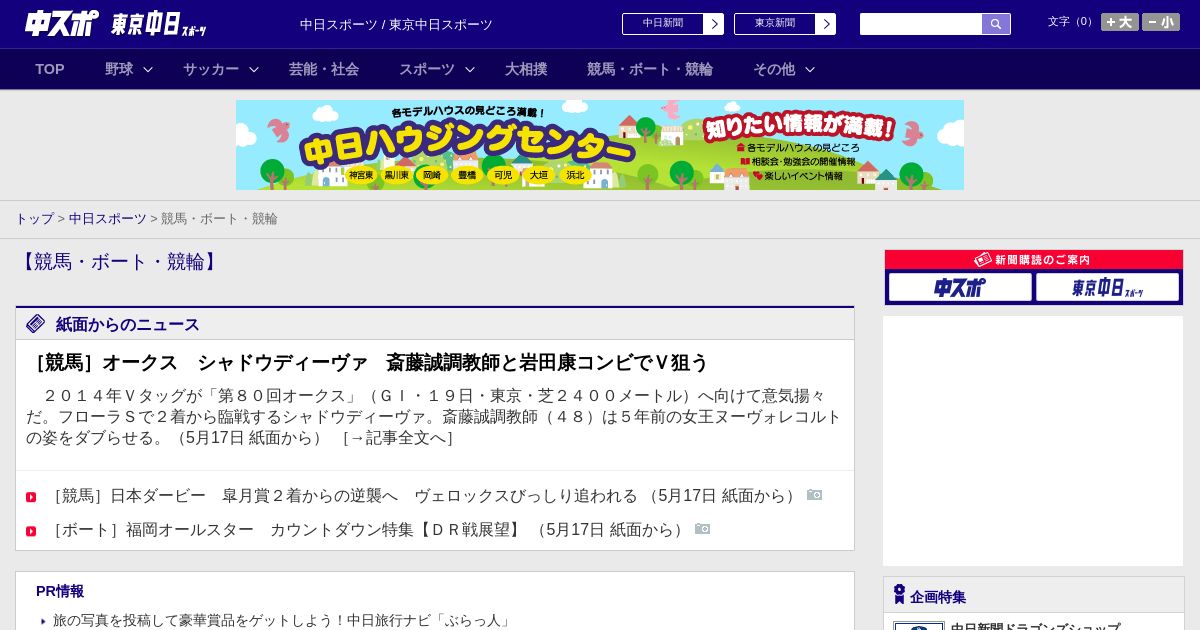This screenshot has height=630, width=1200.
Task: Click トップ breadcrumb link
Action: (35, 219)
